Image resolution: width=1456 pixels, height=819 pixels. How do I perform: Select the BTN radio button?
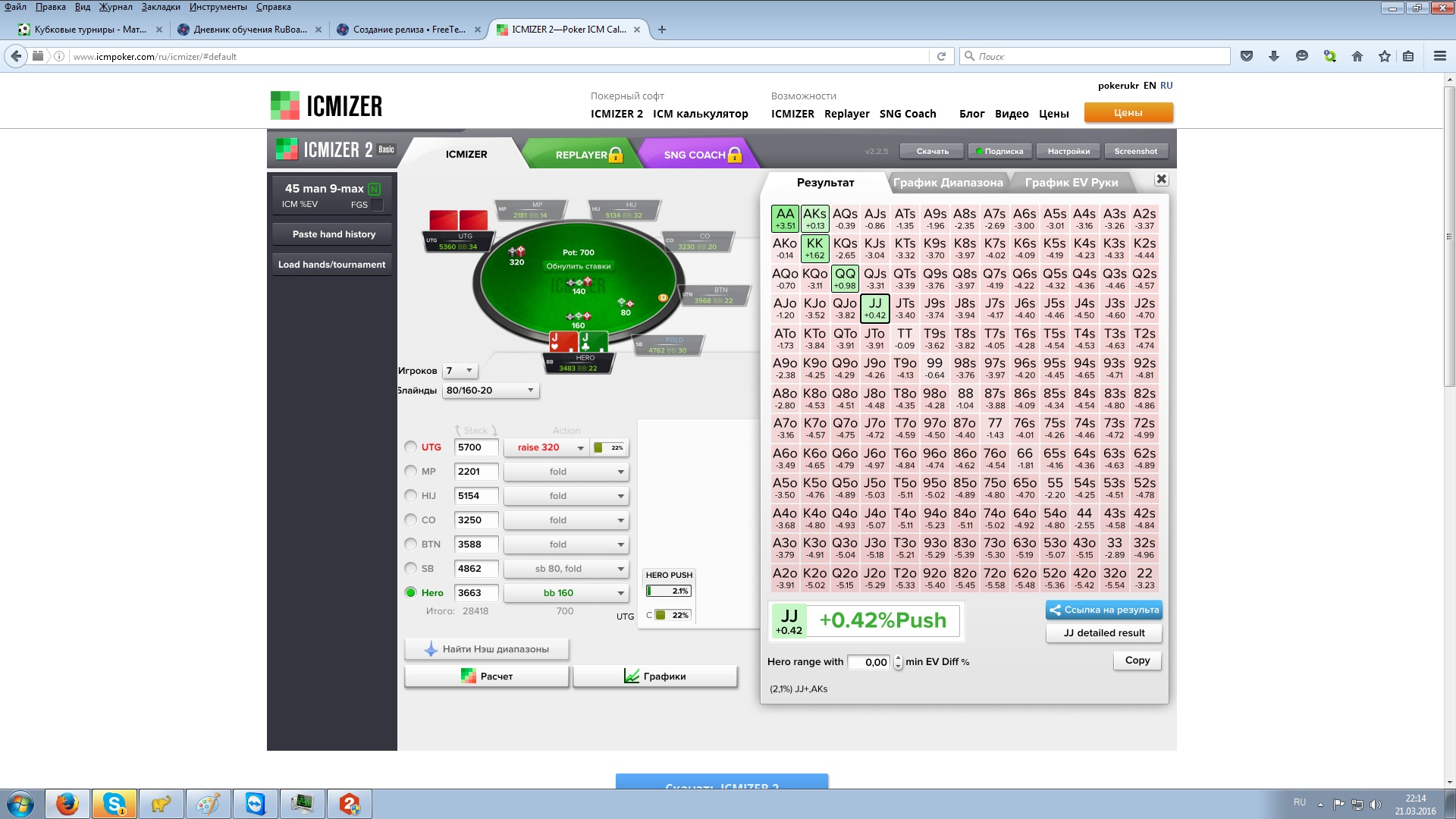(411, 544)
